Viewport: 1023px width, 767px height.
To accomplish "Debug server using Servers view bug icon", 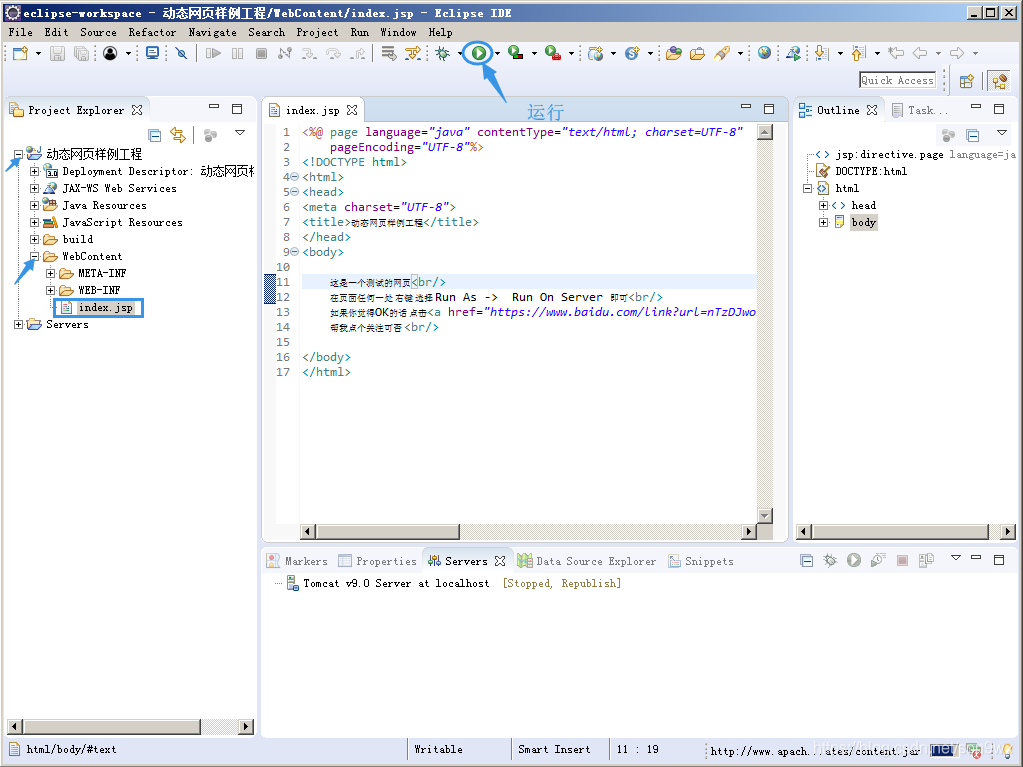I will point(830,560).
